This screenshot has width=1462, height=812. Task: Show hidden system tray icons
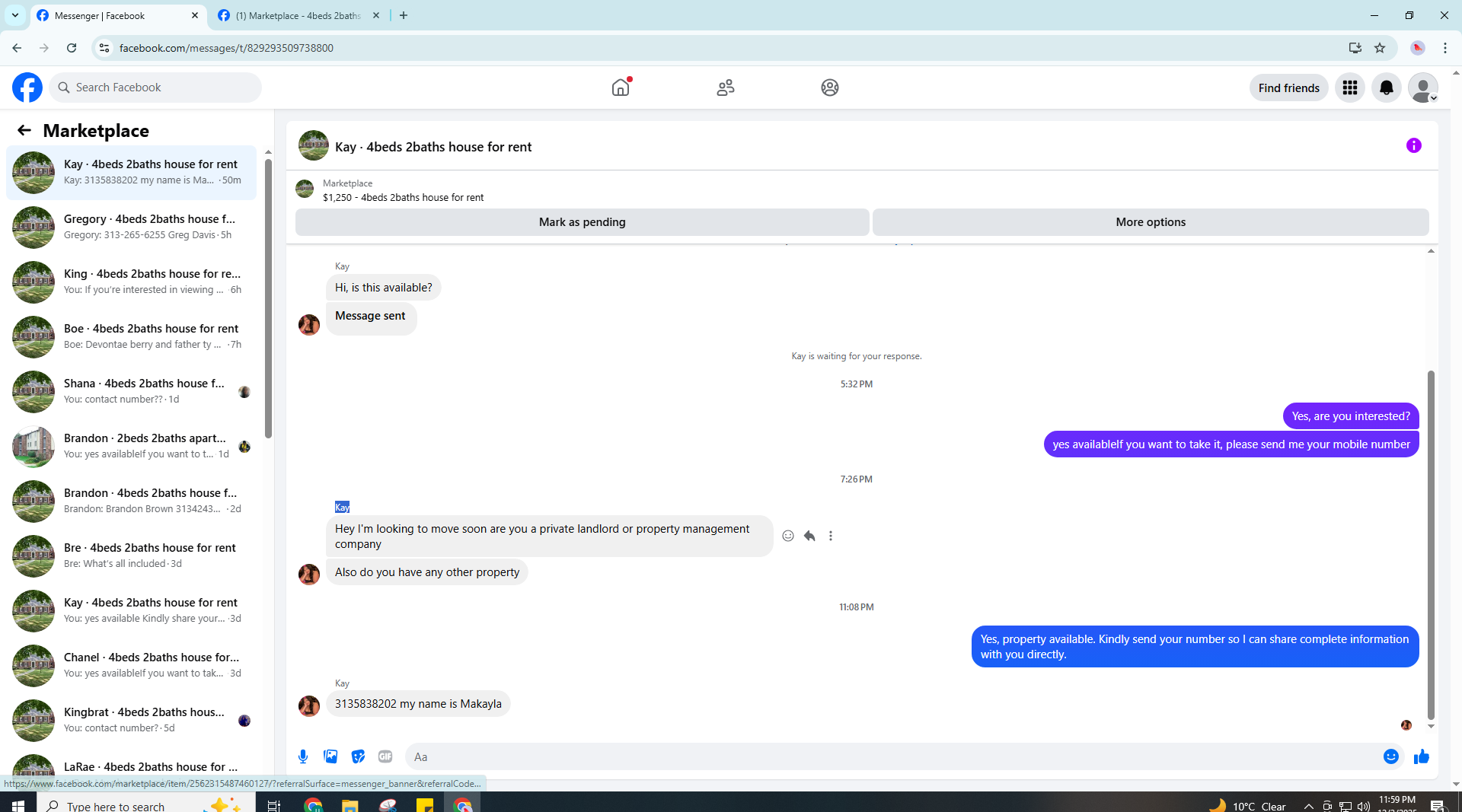tap(1308, 806)
